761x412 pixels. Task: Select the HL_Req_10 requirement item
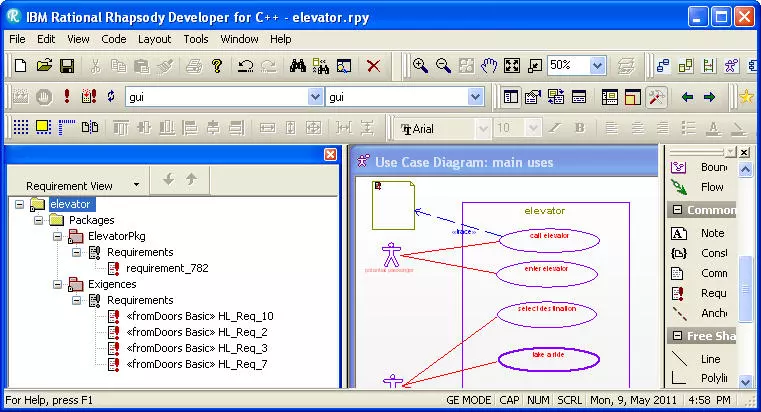[x=199, y=316]
